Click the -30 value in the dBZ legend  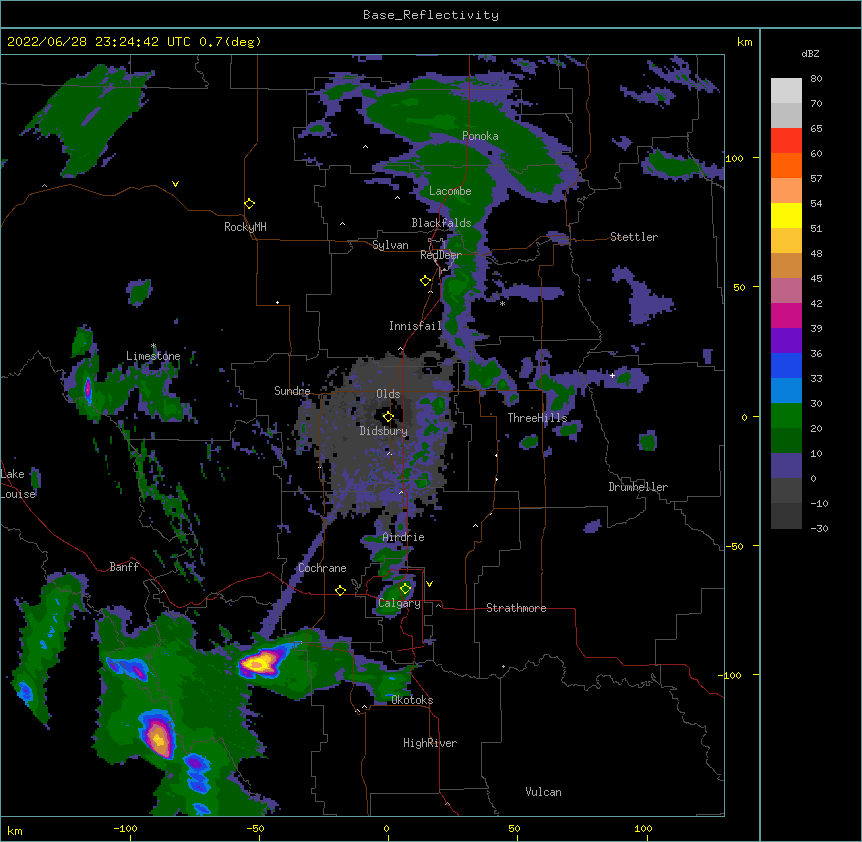coord(819,529)
